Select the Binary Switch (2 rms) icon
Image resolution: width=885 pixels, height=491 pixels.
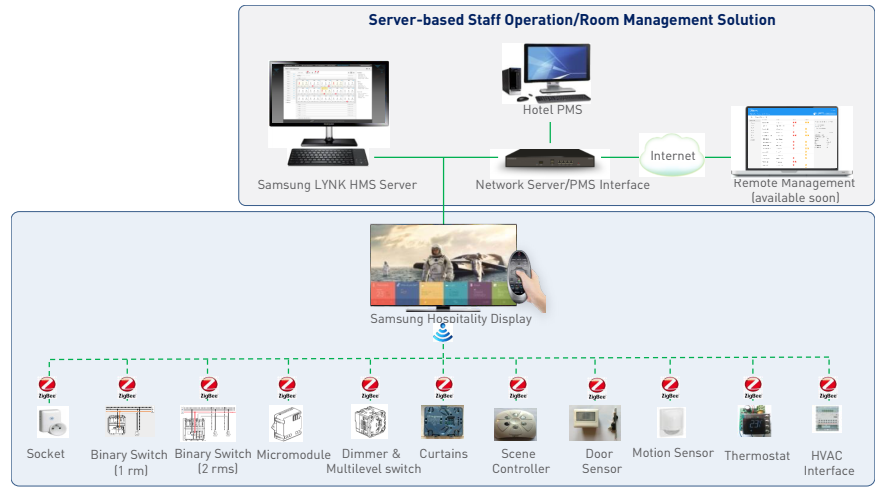207,423
